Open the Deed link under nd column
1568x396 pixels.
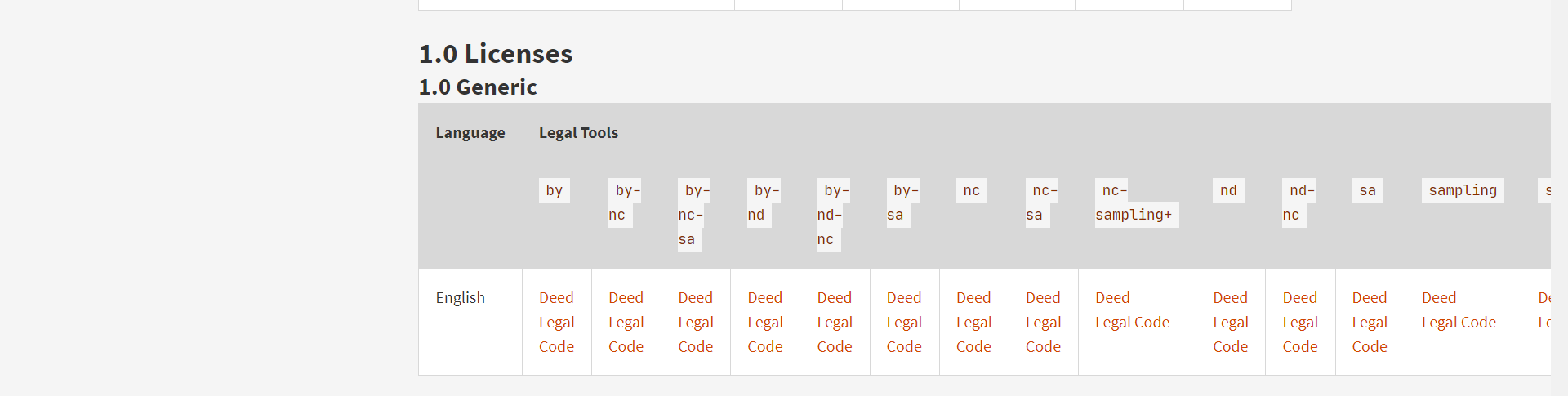[x=1230, y=298]
